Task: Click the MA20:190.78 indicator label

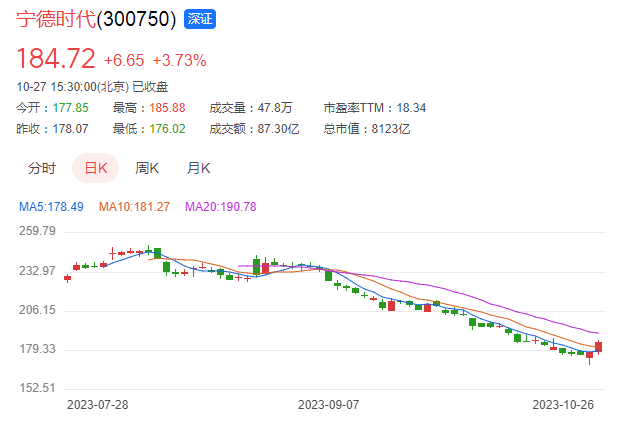Action: point(221,207)
